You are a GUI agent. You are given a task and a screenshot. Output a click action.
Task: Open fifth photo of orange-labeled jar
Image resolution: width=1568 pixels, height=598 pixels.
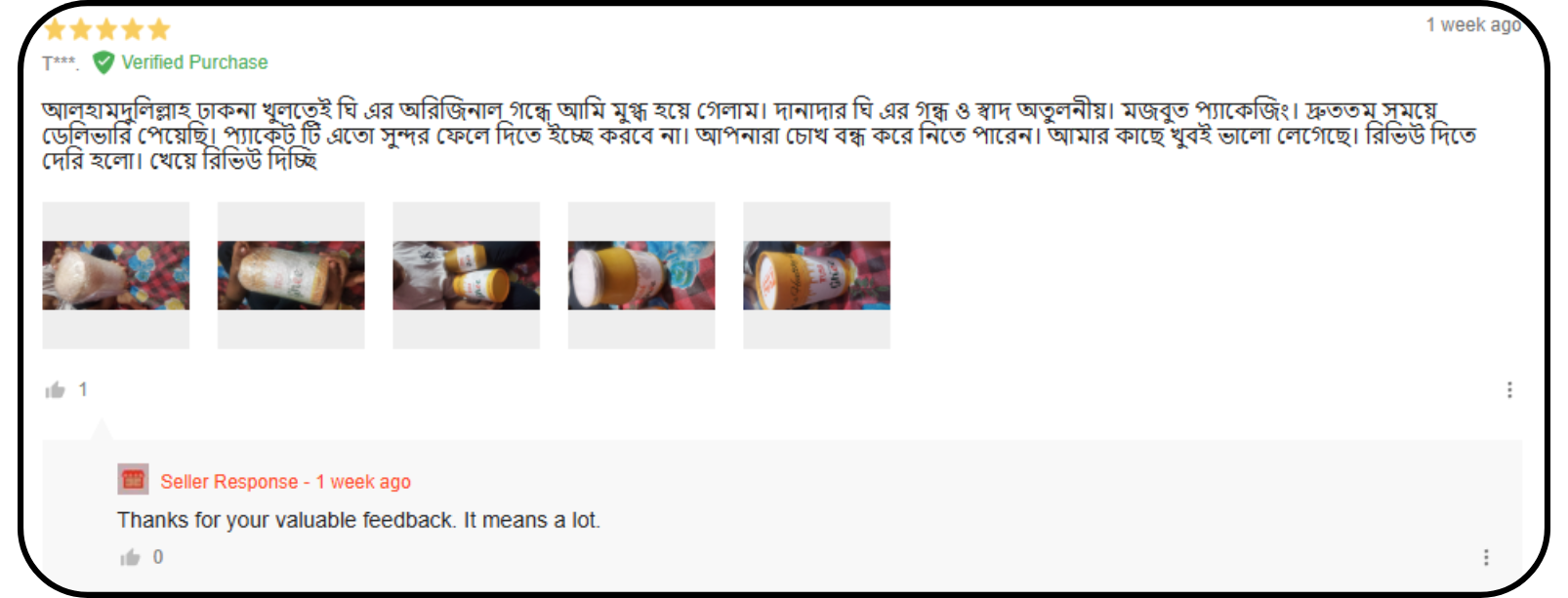(817, 275)
